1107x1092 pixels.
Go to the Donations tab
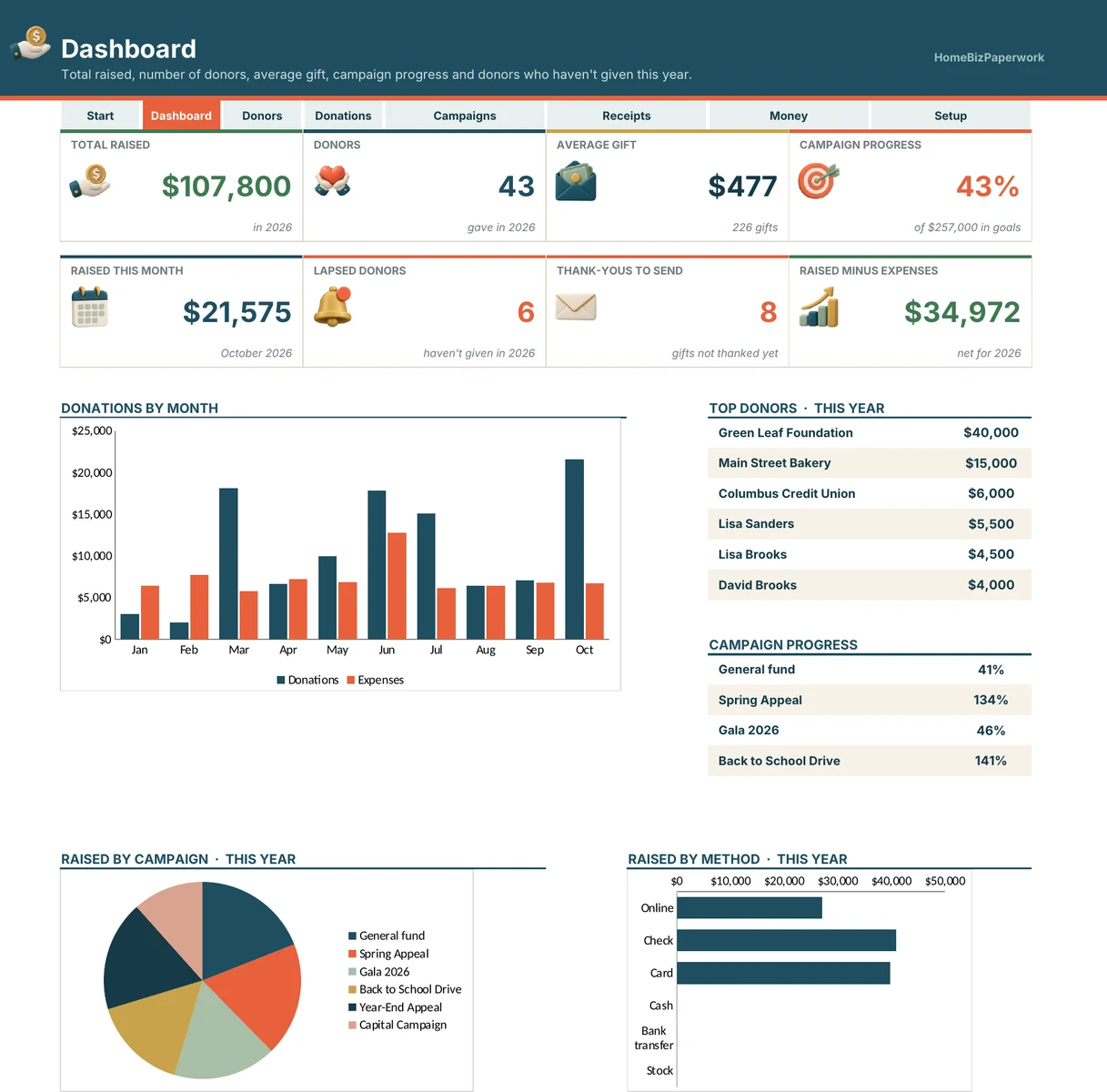pyautogui.click(x=343, y=116)
